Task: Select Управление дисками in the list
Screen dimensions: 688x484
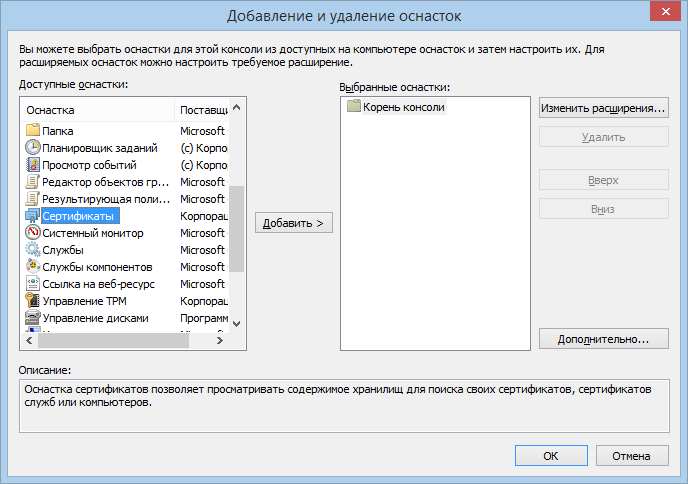Action: pos(95,318)
